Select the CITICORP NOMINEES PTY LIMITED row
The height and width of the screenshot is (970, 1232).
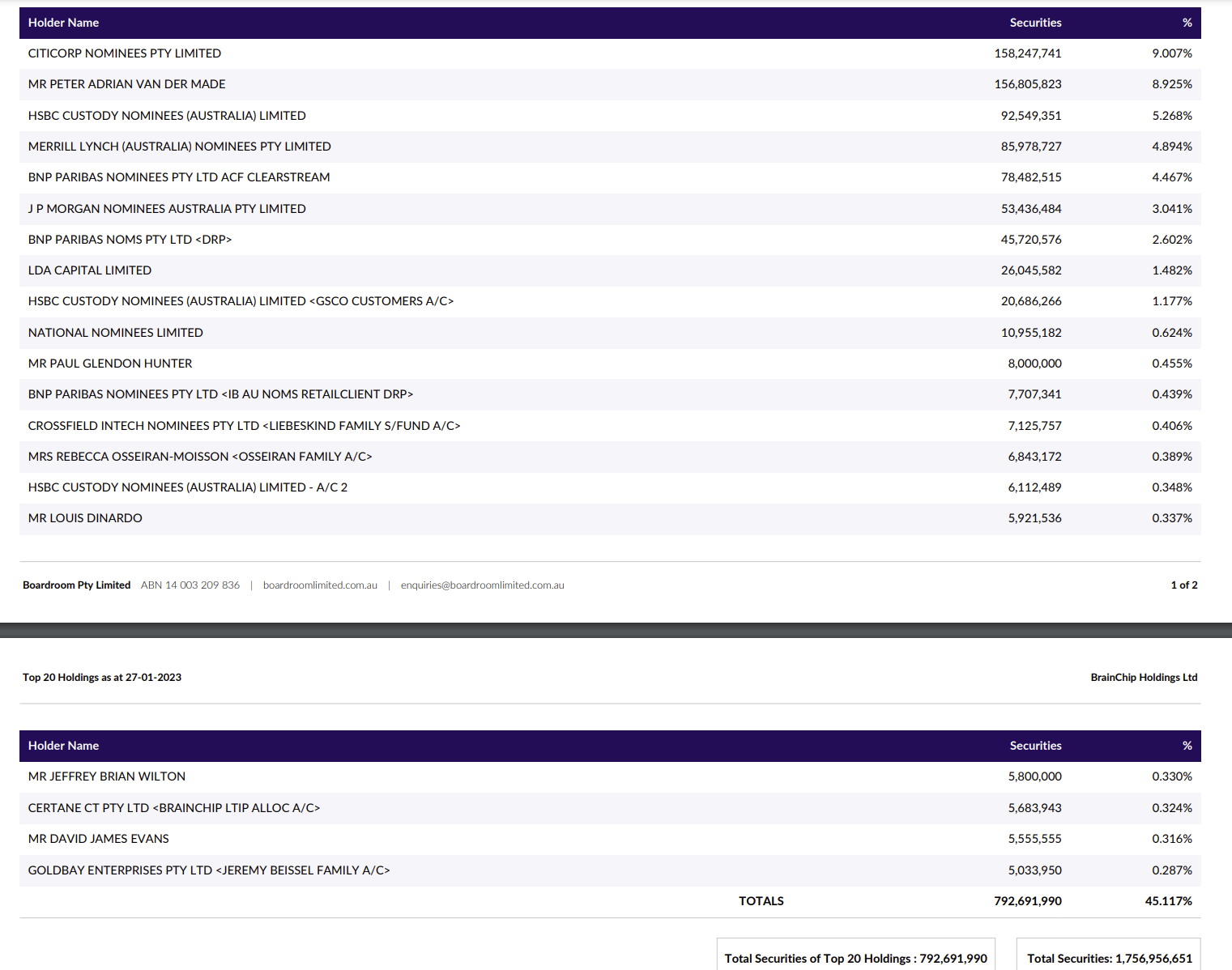125,53
